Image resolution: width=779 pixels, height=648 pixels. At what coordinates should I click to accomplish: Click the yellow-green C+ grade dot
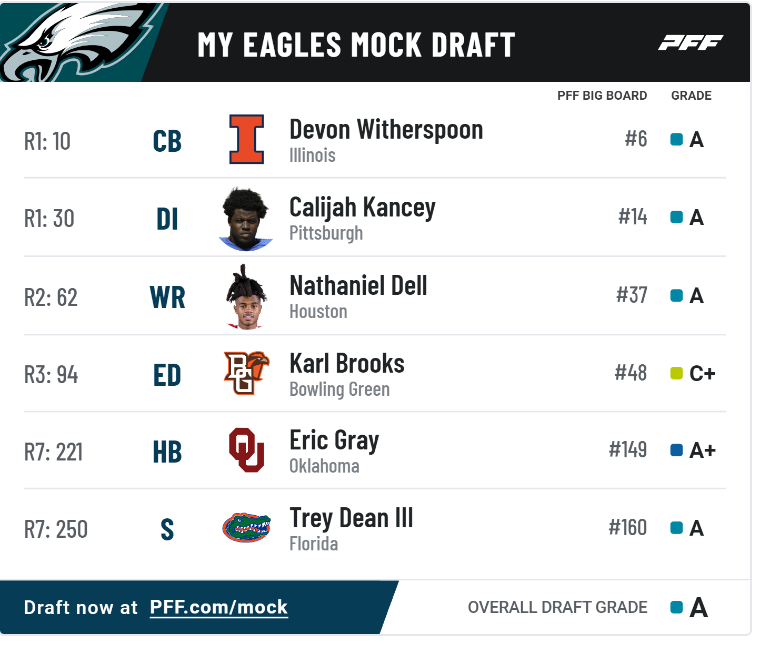pyautogui.click(x=677, y=374)
